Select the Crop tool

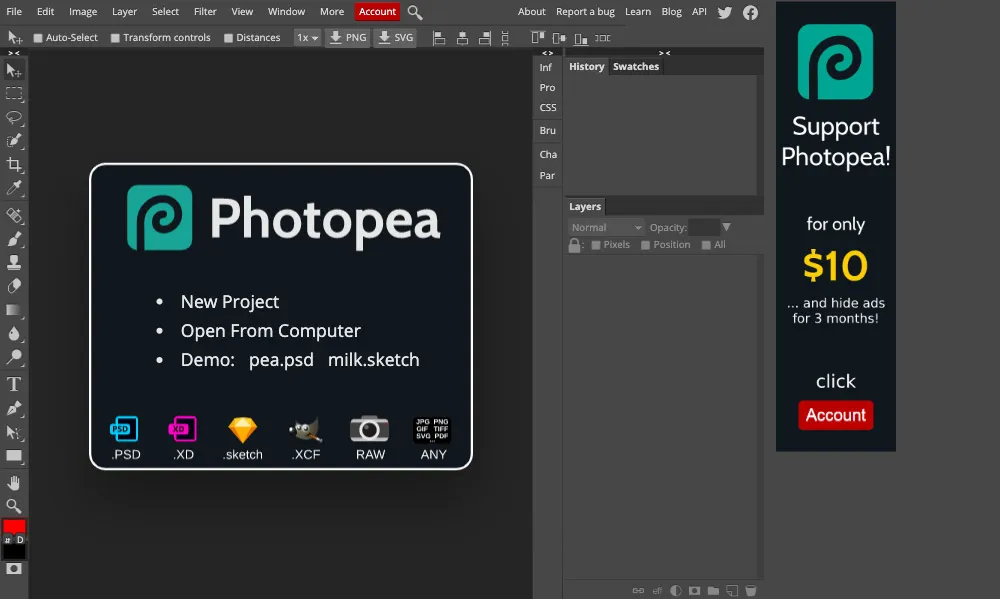coord(14,165)
